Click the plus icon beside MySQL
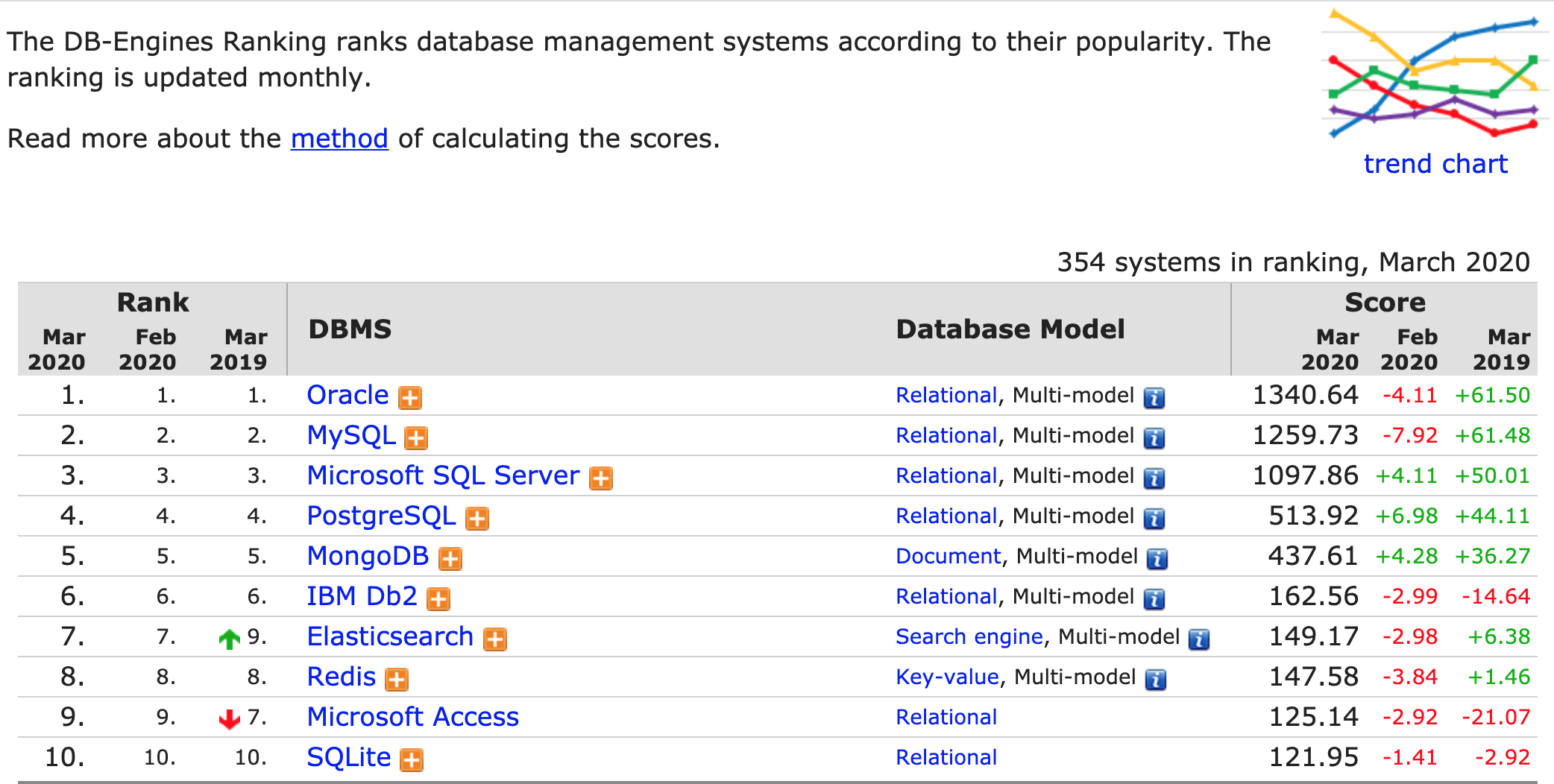This screenshot has width=1554, height=784. pyautogui.click(x=416, y=438)
